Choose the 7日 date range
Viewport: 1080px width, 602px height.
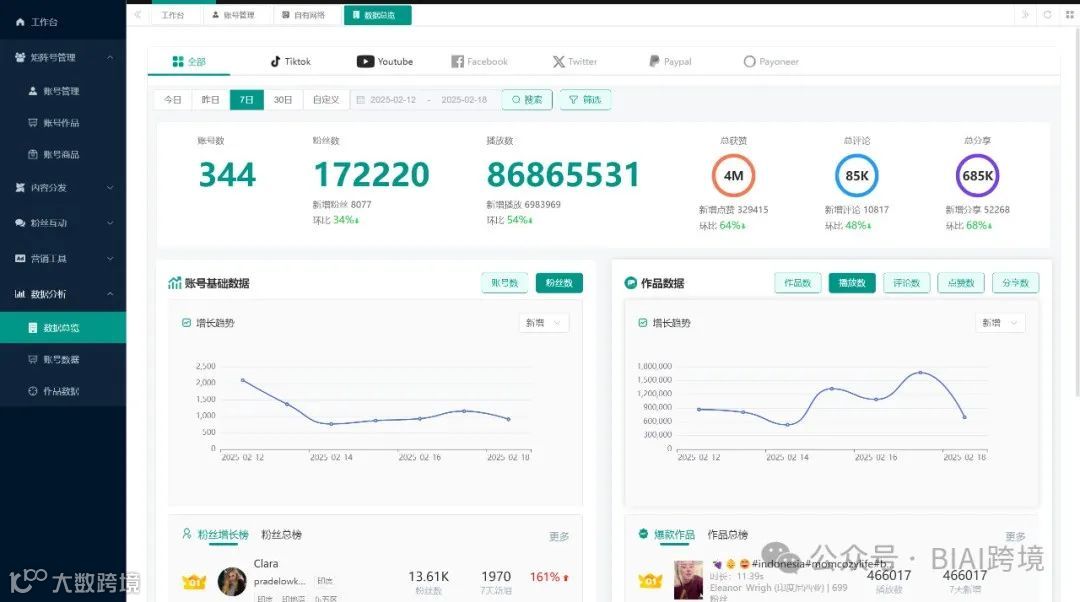point(247,100)
